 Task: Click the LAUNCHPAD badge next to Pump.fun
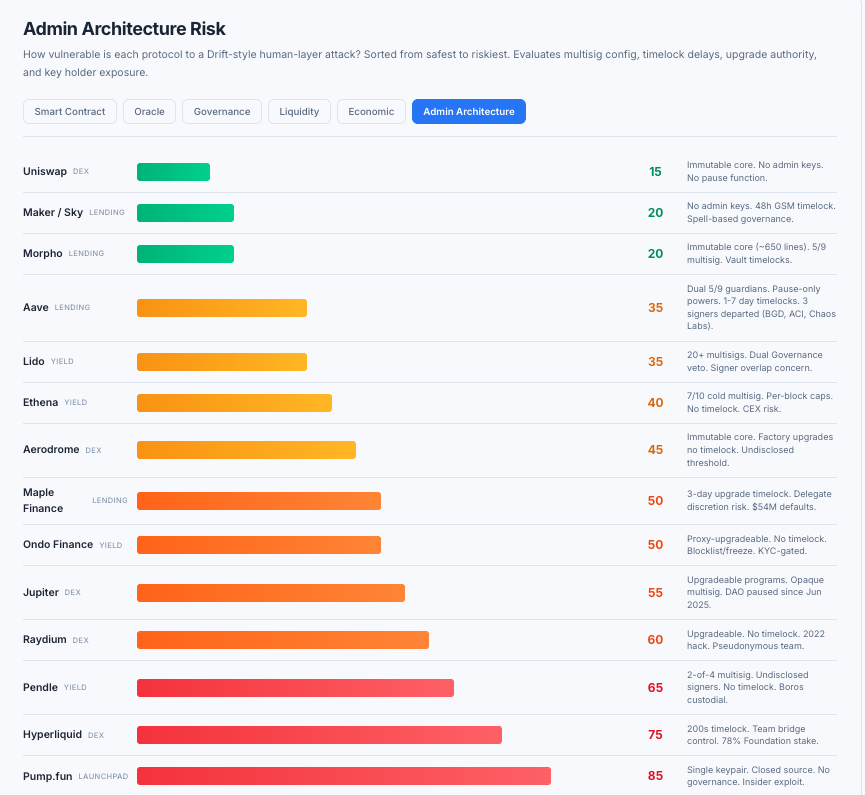point(105,775)
